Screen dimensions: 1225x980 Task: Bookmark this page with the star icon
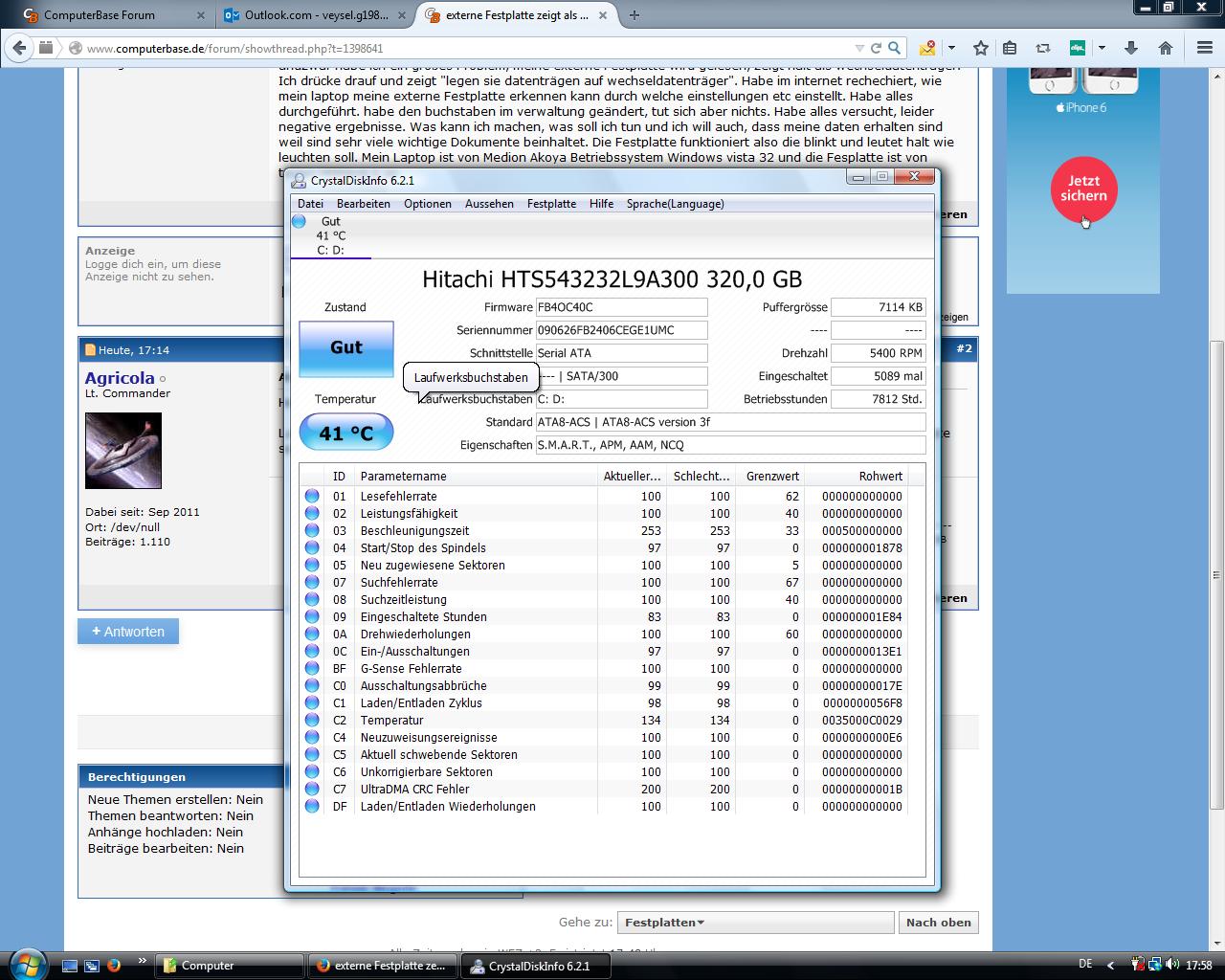(981, 48)
